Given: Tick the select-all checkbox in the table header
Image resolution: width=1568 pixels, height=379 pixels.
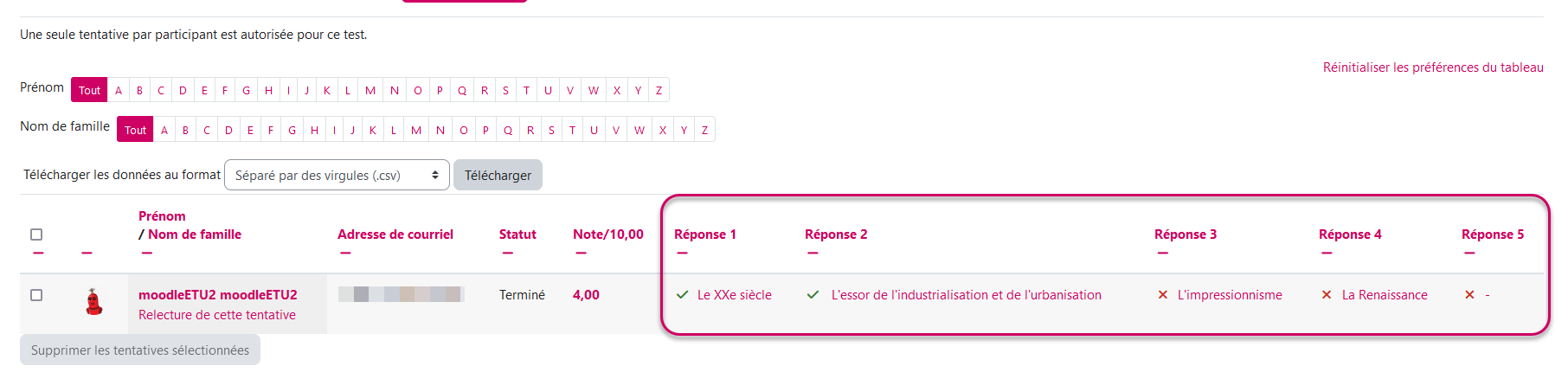Looking at the screenshot, I should pyautogui.click(x=36, y=234).
